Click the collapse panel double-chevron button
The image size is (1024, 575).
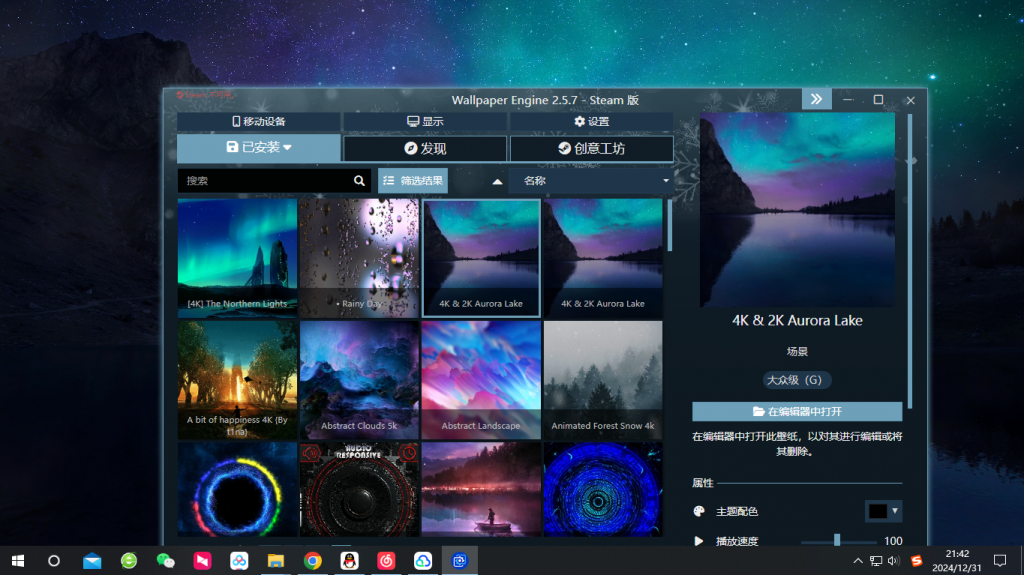816,99
